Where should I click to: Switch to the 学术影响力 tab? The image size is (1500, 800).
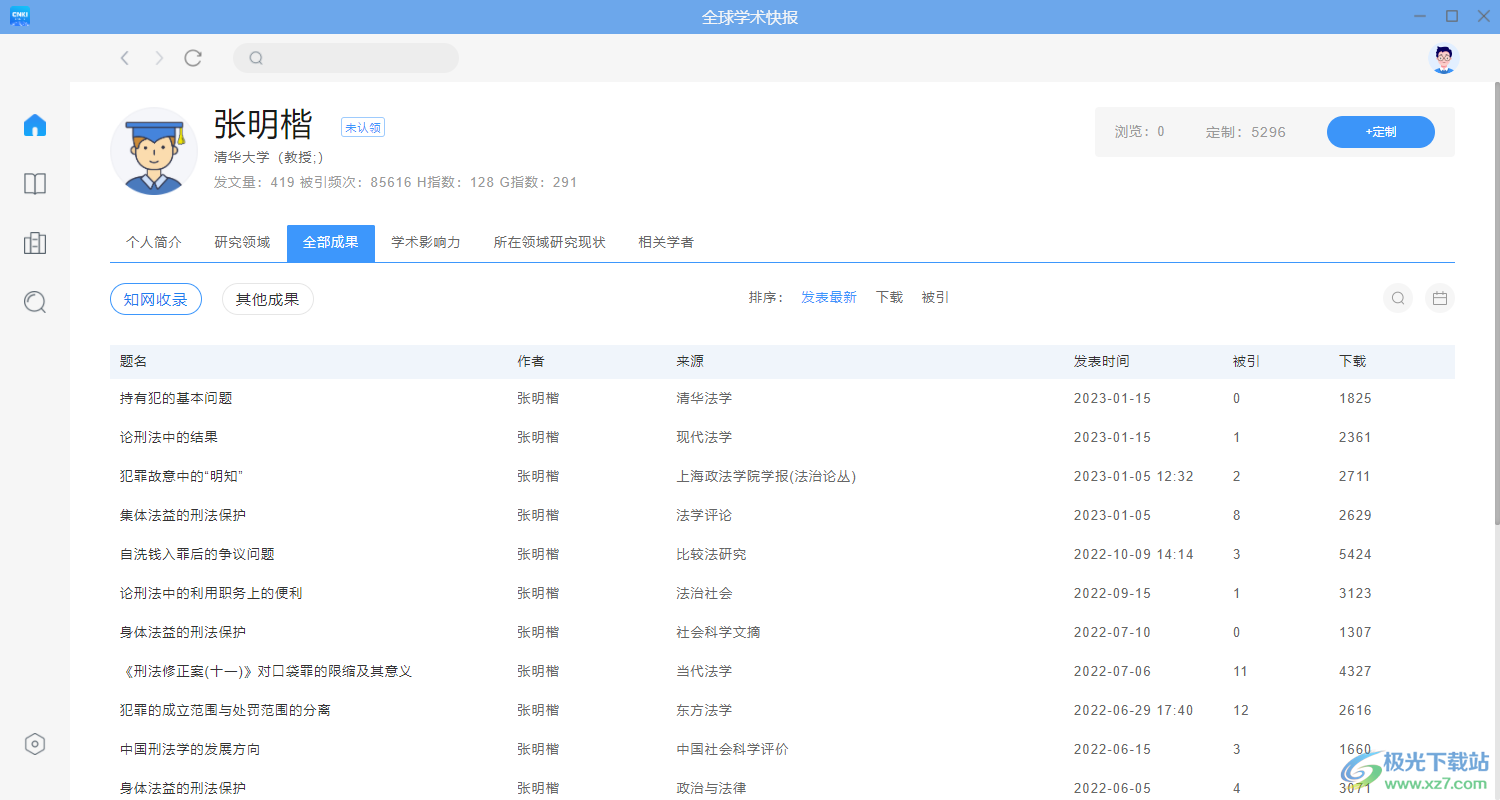coord(425,241)
